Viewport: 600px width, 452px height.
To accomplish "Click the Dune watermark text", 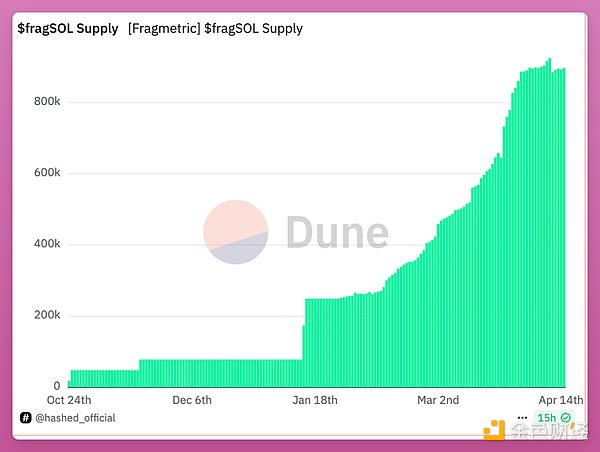I will (337, 233).
